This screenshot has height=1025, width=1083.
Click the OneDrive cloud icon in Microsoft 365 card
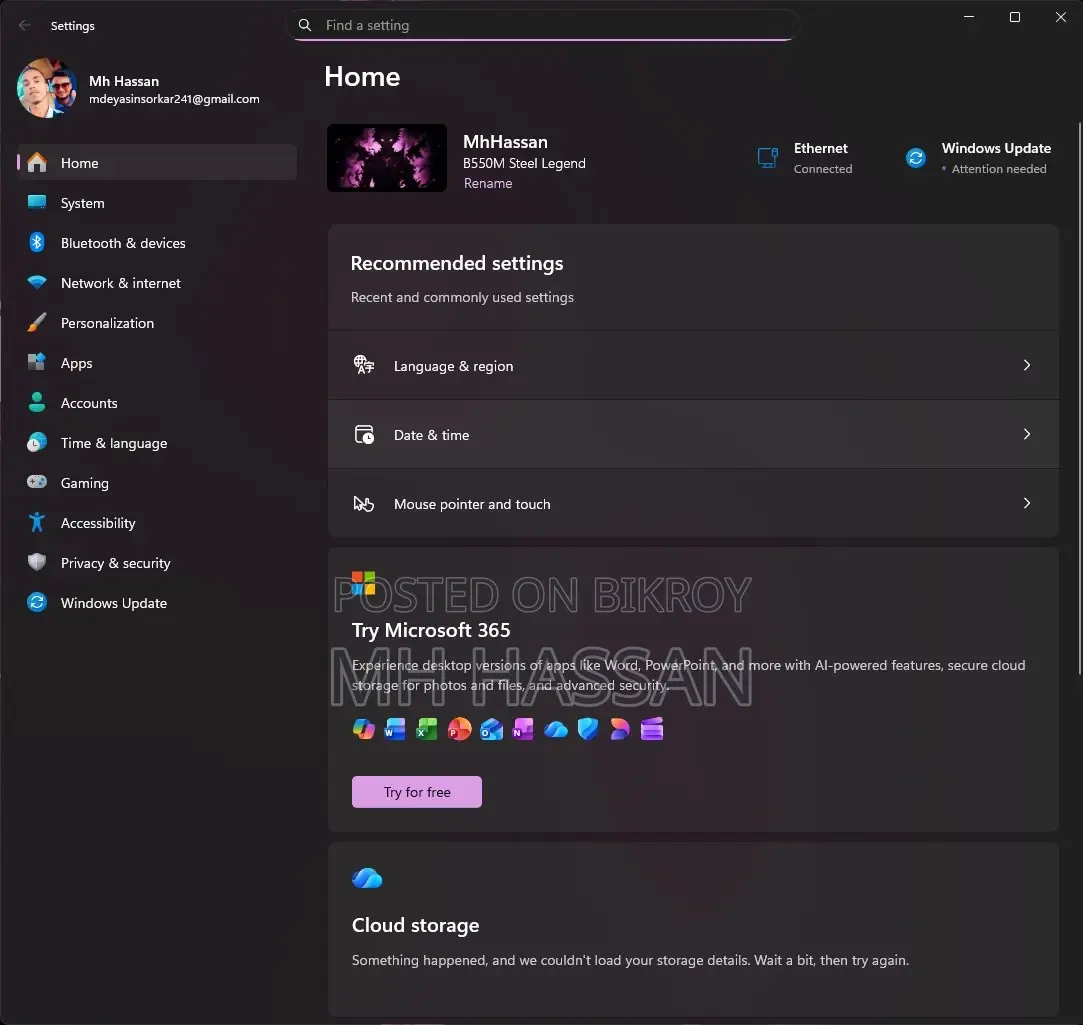click(555, 729)
